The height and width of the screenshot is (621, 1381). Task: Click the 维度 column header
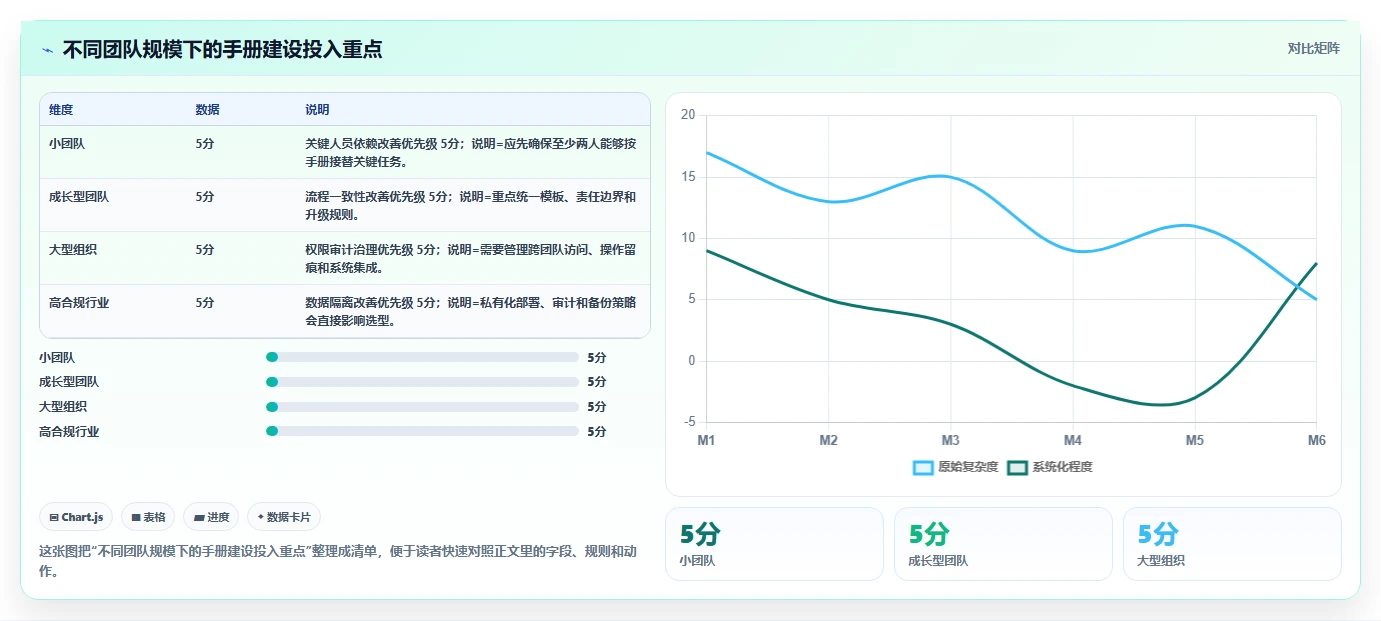pos(61,109)
